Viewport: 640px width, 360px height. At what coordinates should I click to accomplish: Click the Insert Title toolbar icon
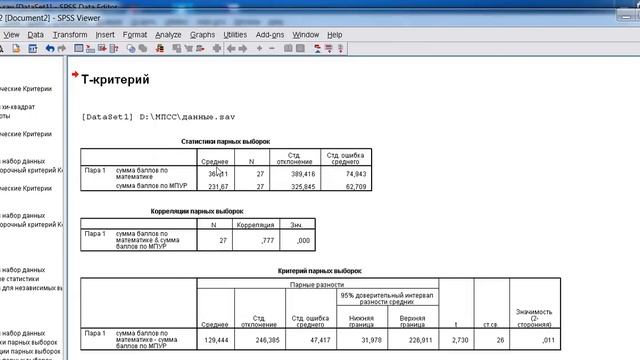[329, 49]
